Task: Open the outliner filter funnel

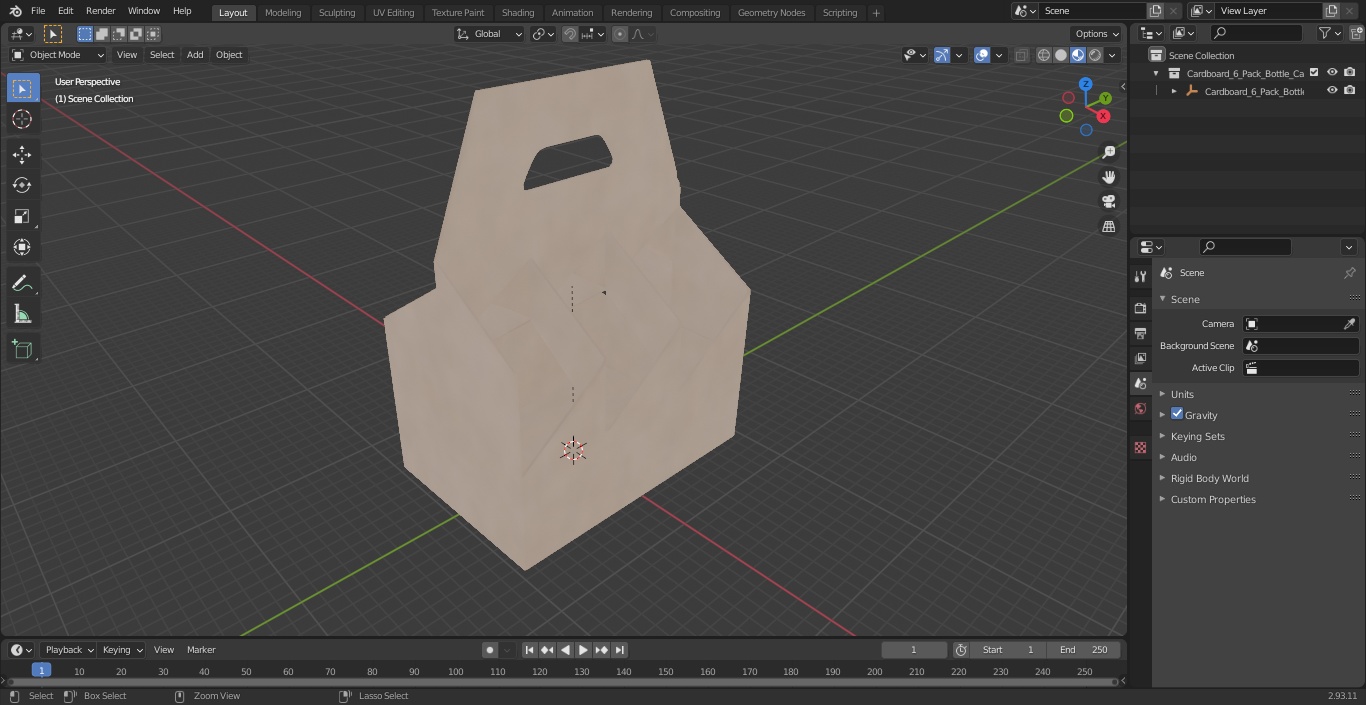Action: tap(1324, 33)
